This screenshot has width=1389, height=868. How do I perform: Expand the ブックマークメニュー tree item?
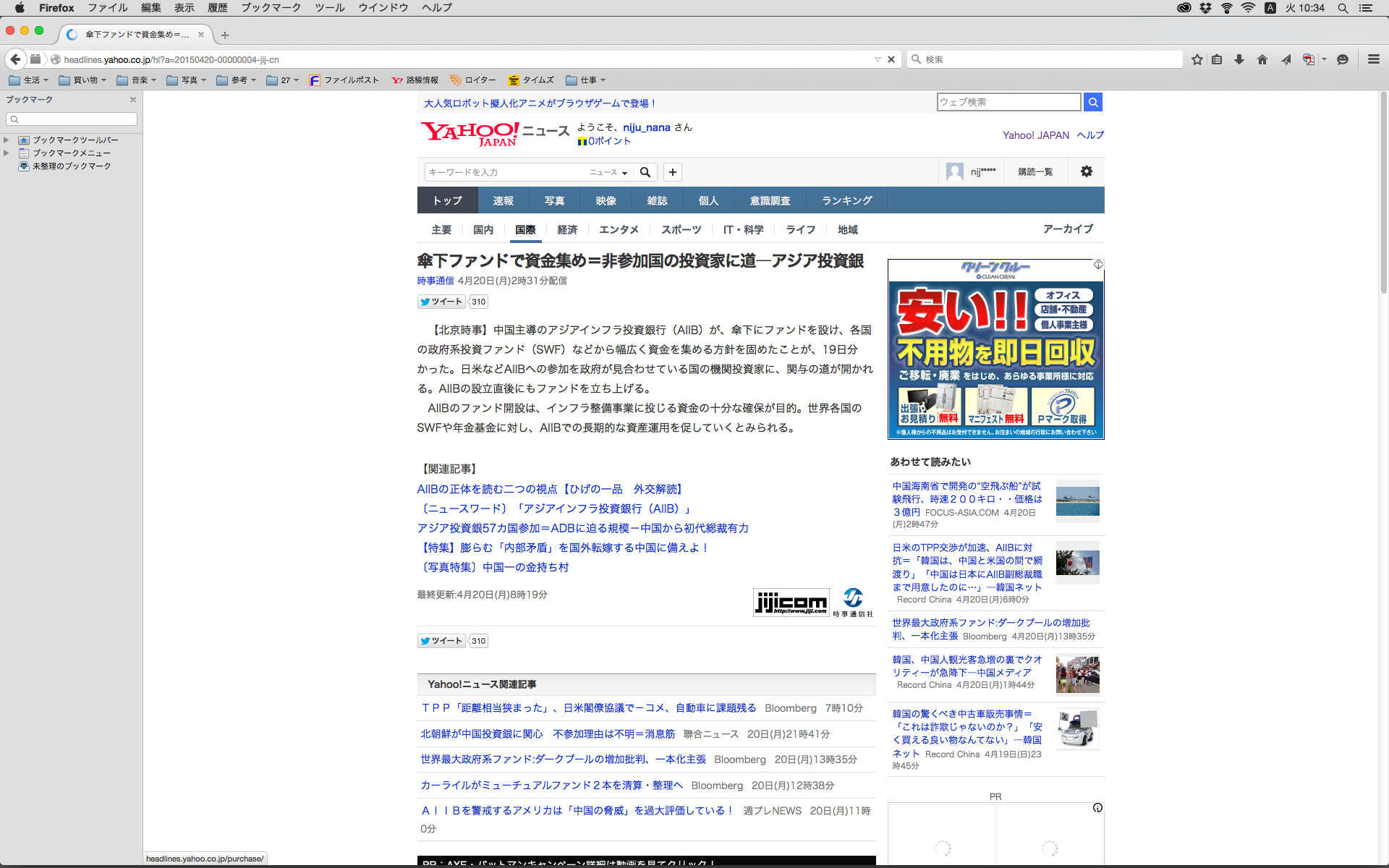click(7, 153)
